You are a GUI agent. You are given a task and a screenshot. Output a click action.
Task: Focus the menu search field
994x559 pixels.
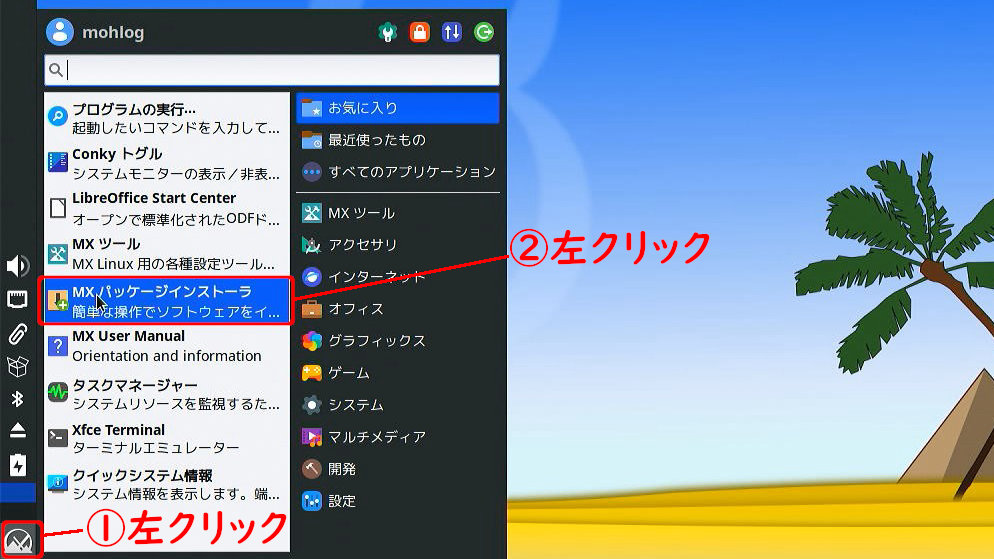click(x=272, y=70)
